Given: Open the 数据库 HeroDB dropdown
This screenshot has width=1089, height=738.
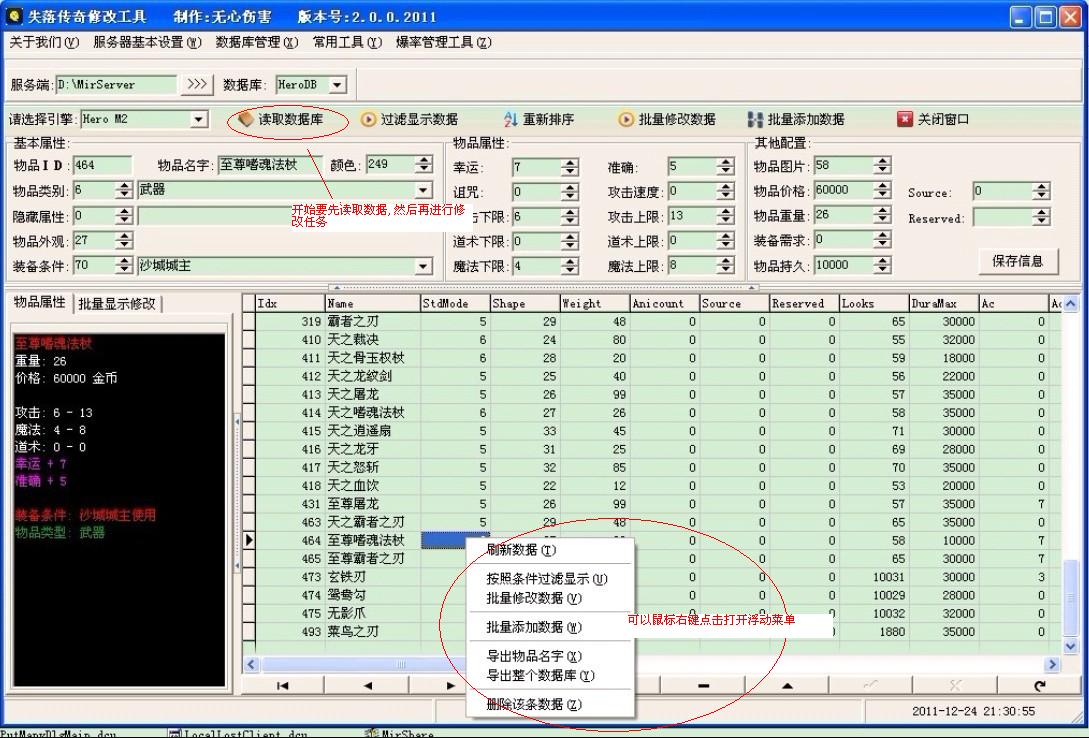Looking at the screenshot, I should click(x=337, y=86).
